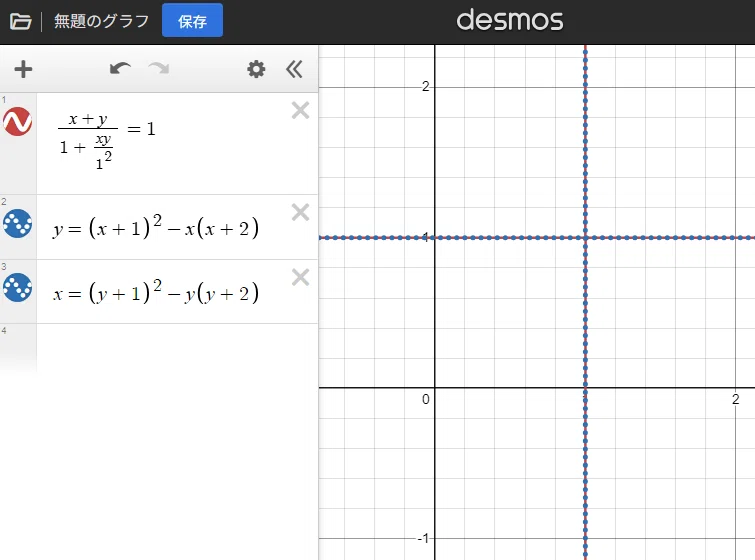Click the y-axis label -1

coord(423,538)
